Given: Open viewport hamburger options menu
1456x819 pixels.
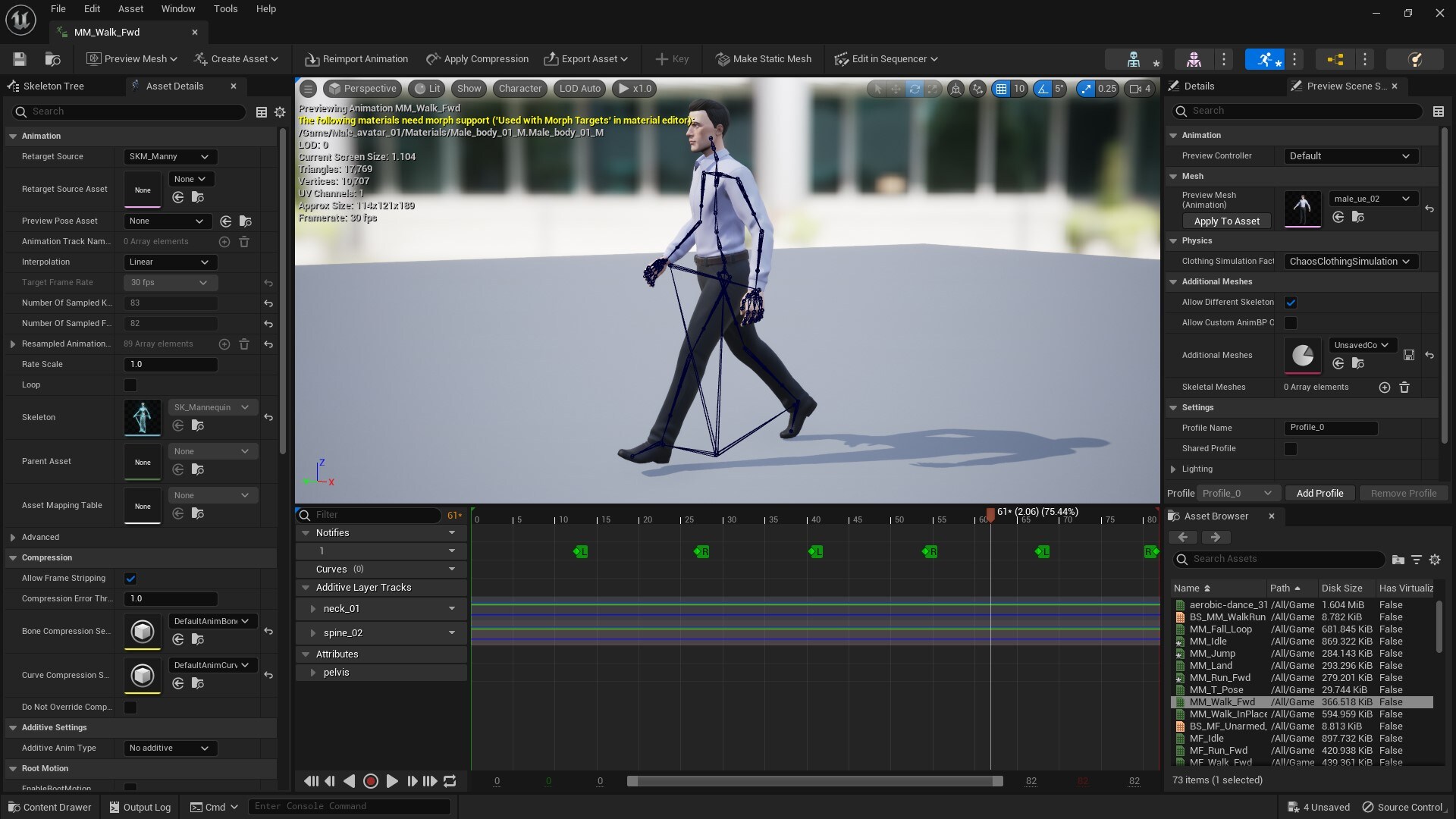Looking at the screenshot, I should pos(308,89).
